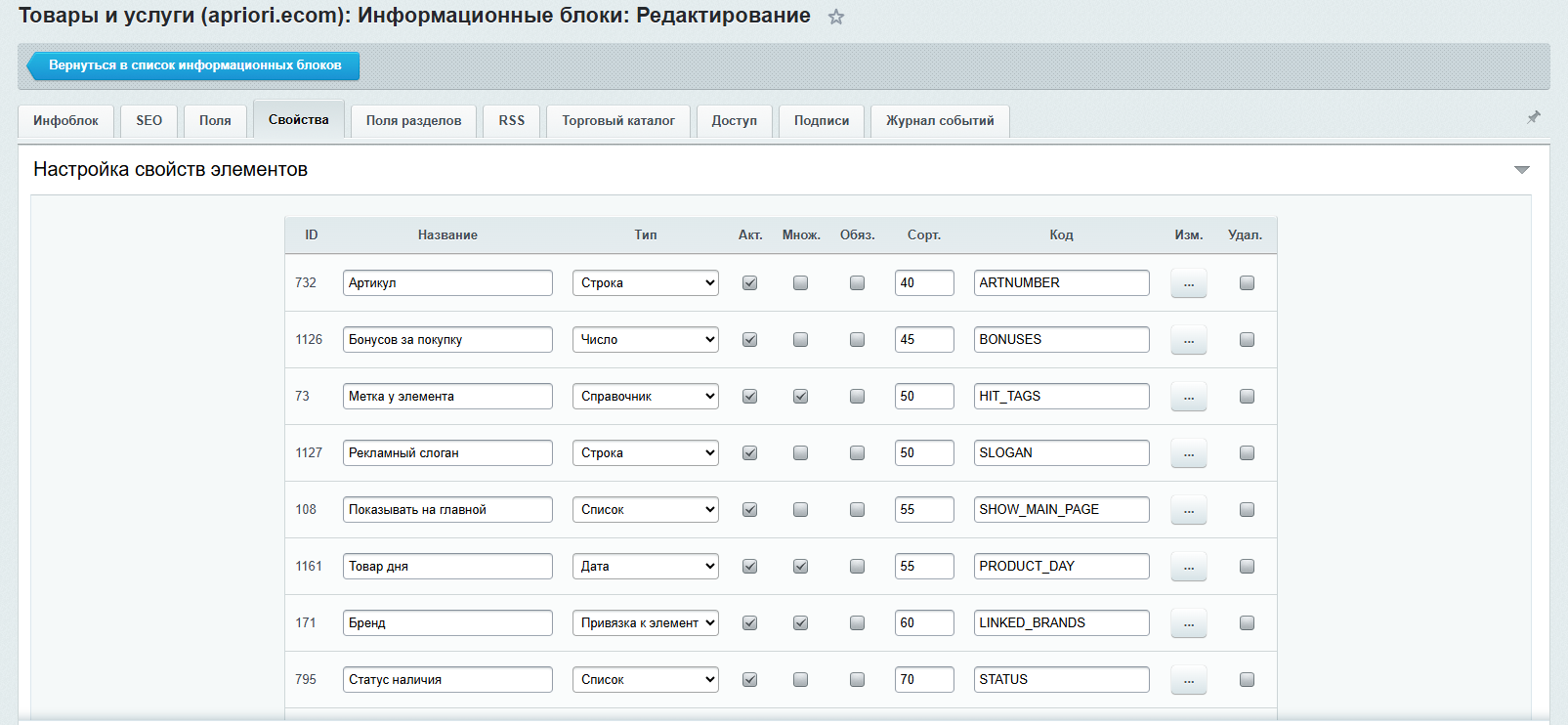1568x725 pixels.
Task: Open the Подписи tab
Action: tap(822, 120)
